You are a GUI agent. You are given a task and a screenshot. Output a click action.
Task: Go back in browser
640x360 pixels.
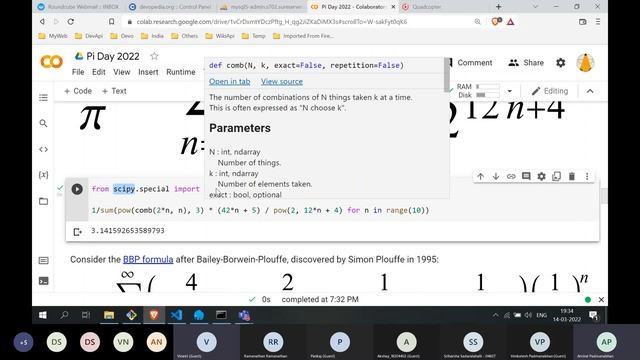pos(42,22)
